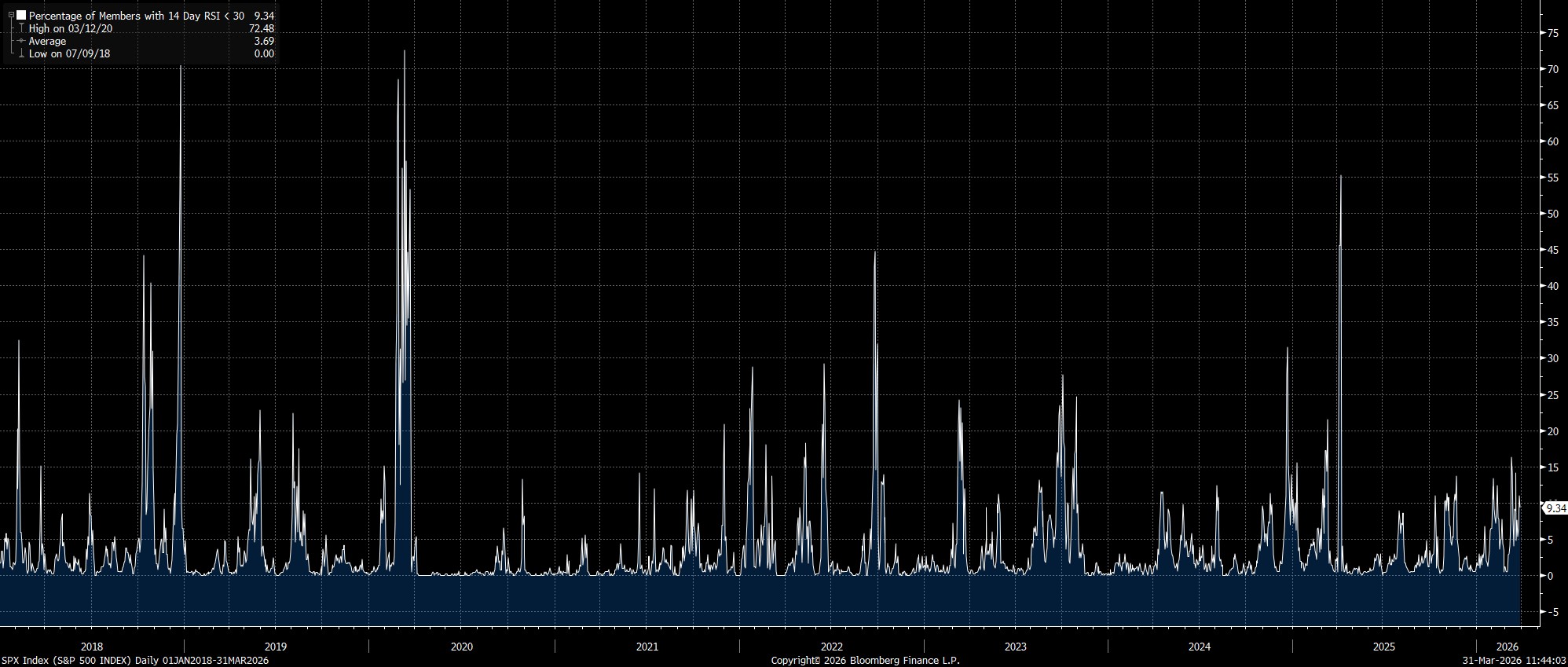Select the 'Percentage of Members with 14 Day RSI' series label

point(135,15)
